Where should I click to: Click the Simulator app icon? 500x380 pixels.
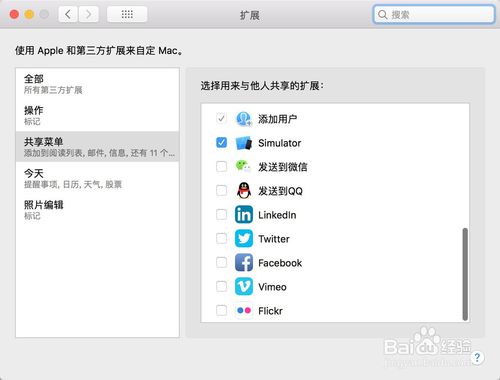tap(244, 143)
